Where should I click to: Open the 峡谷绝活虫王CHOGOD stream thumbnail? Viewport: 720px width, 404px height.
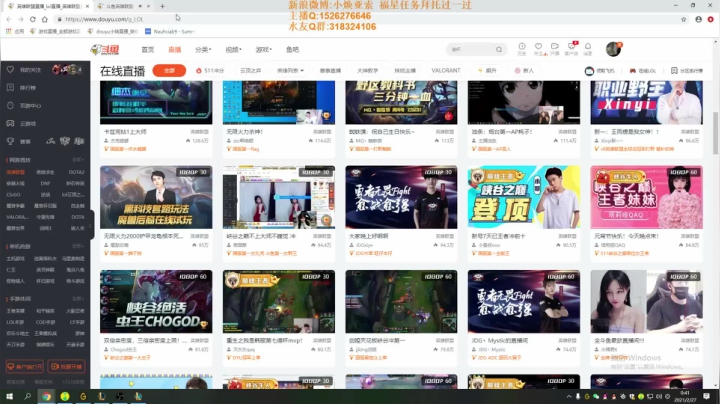[x=156, y=302]
